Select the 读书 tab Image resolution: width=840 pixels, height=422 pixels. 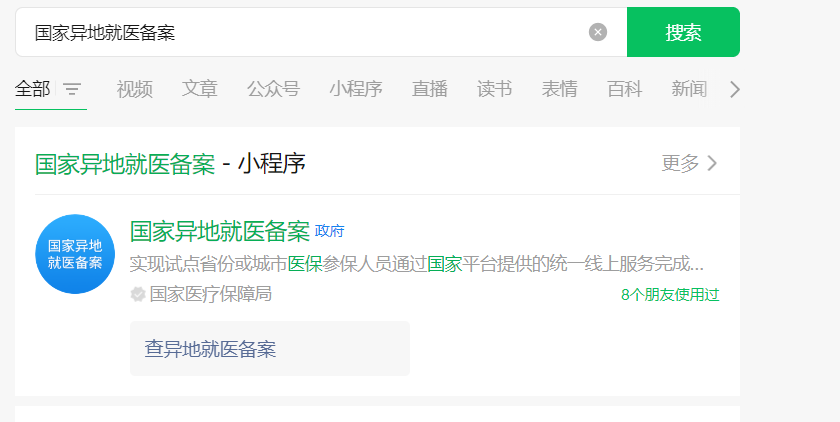coord(494,89)
